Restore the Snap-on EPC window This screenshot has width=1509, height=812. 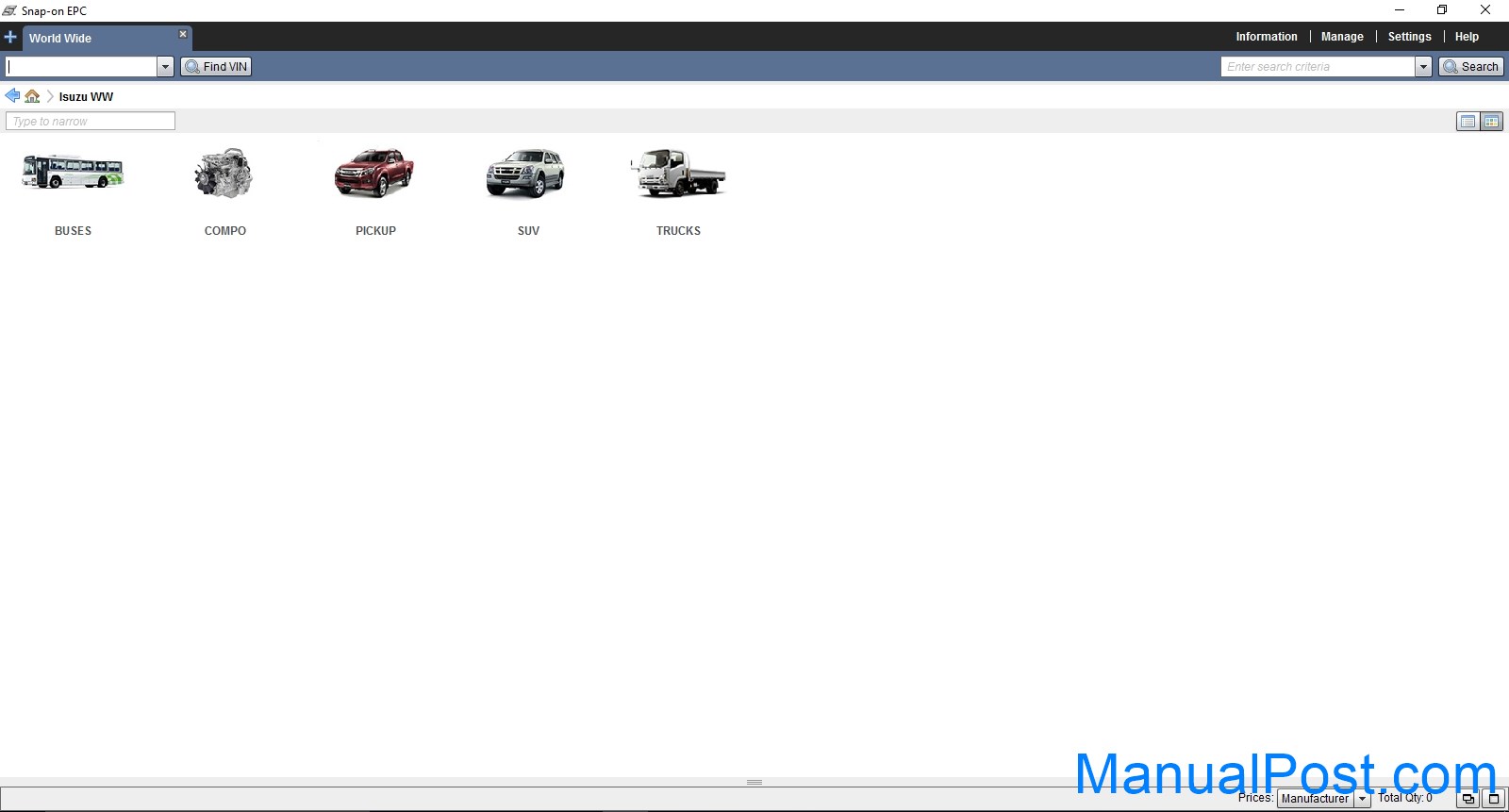(1442, 10)
